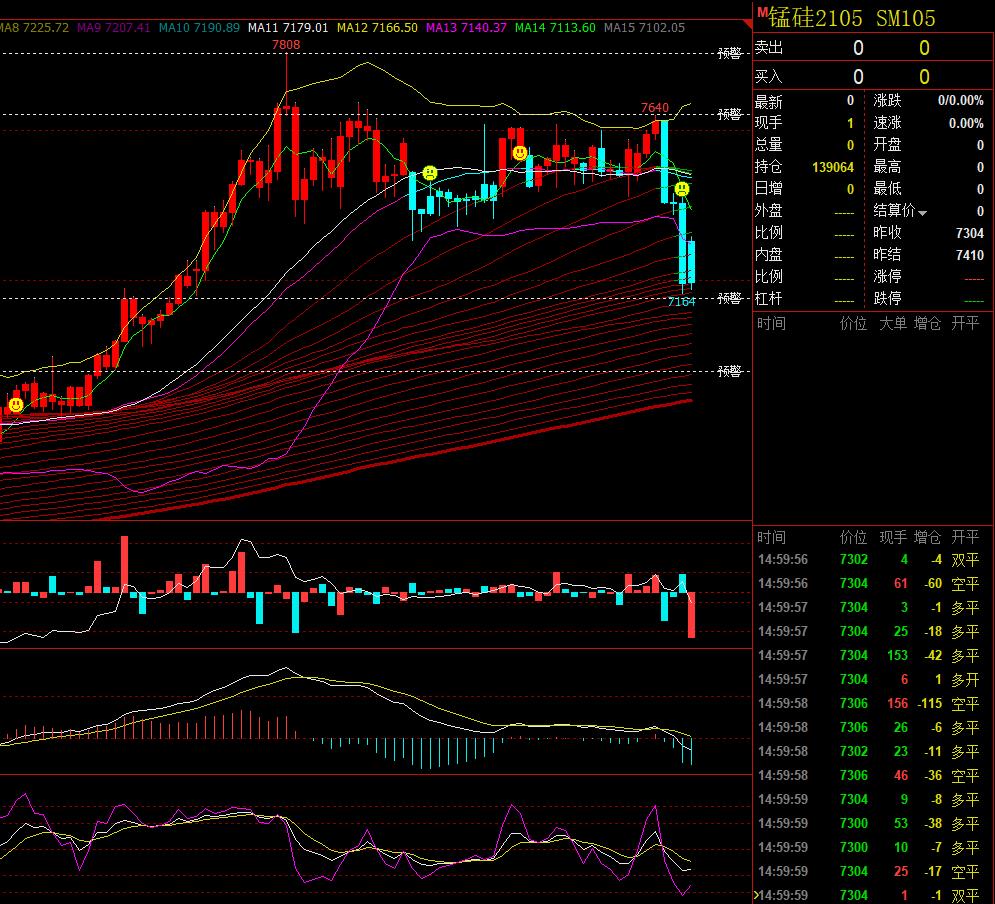The height and width of the screenshot is (904, 995).
Task: Click the MA13 7140.37 indicator label
Action: tap(466, 27)
